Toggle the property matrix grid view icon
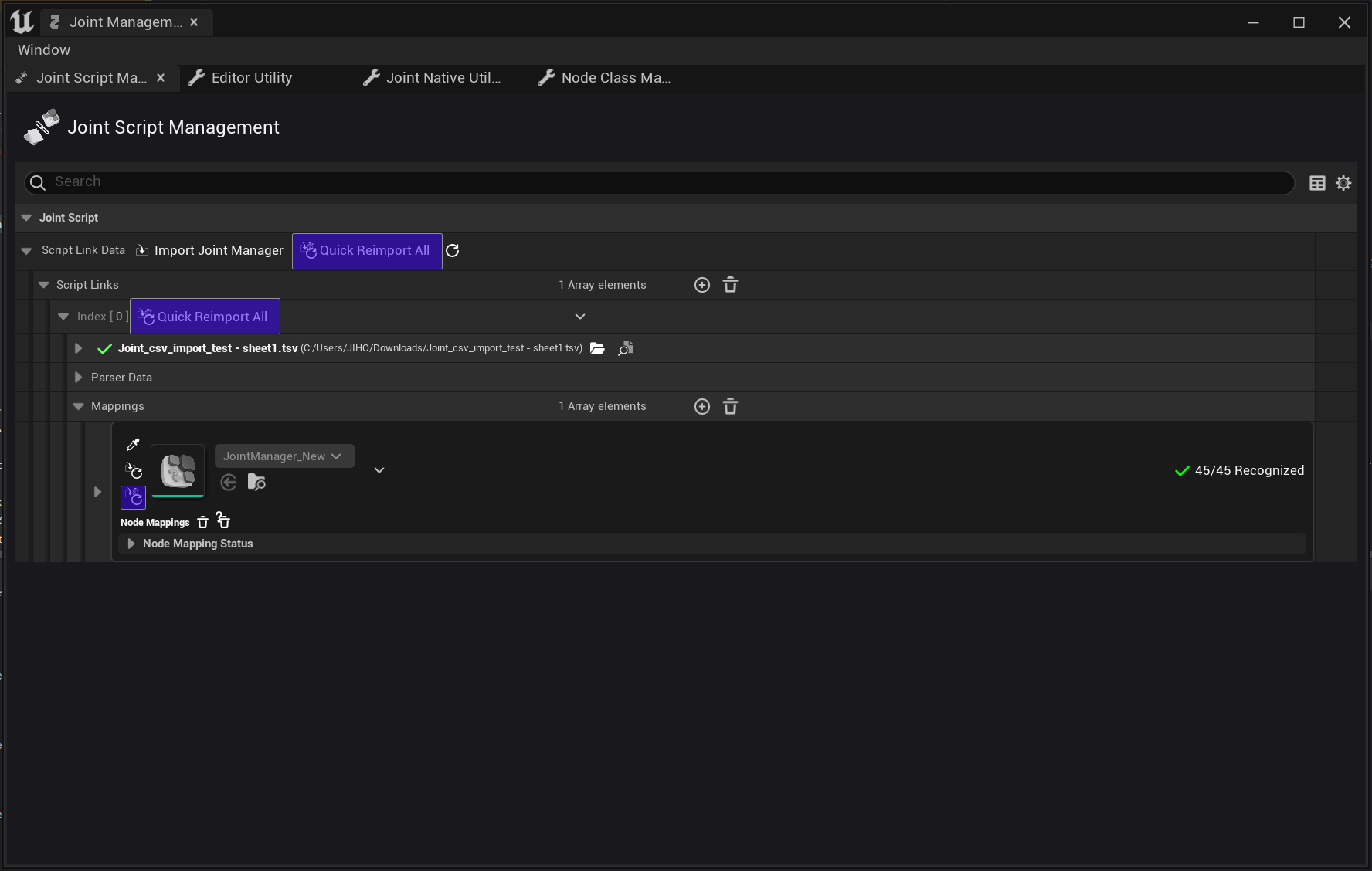This screenshot has height=871, width=1372. coord(1317,183)
